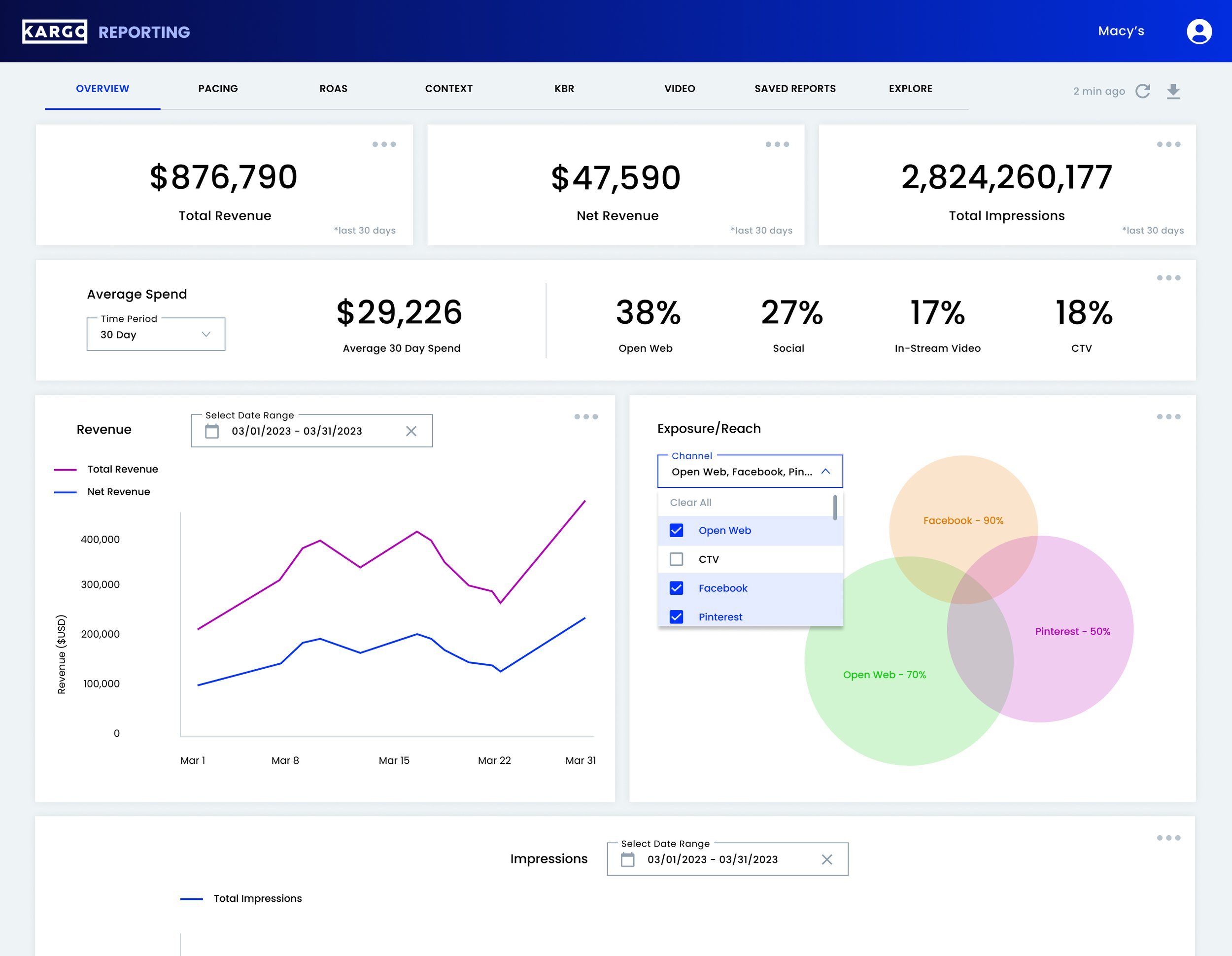
Task: Go to the Context tab
Action: [449, 89]
